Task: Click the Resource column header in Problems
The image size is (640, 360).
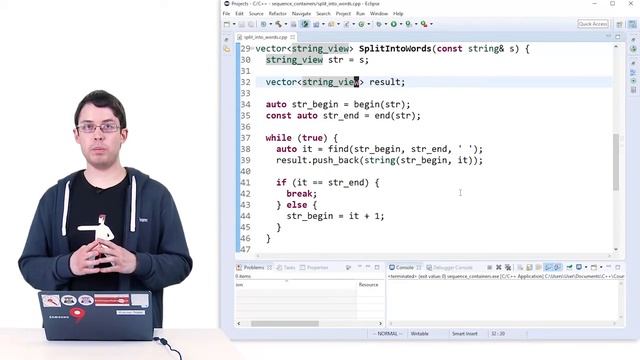Action: (x=369, y=284)
